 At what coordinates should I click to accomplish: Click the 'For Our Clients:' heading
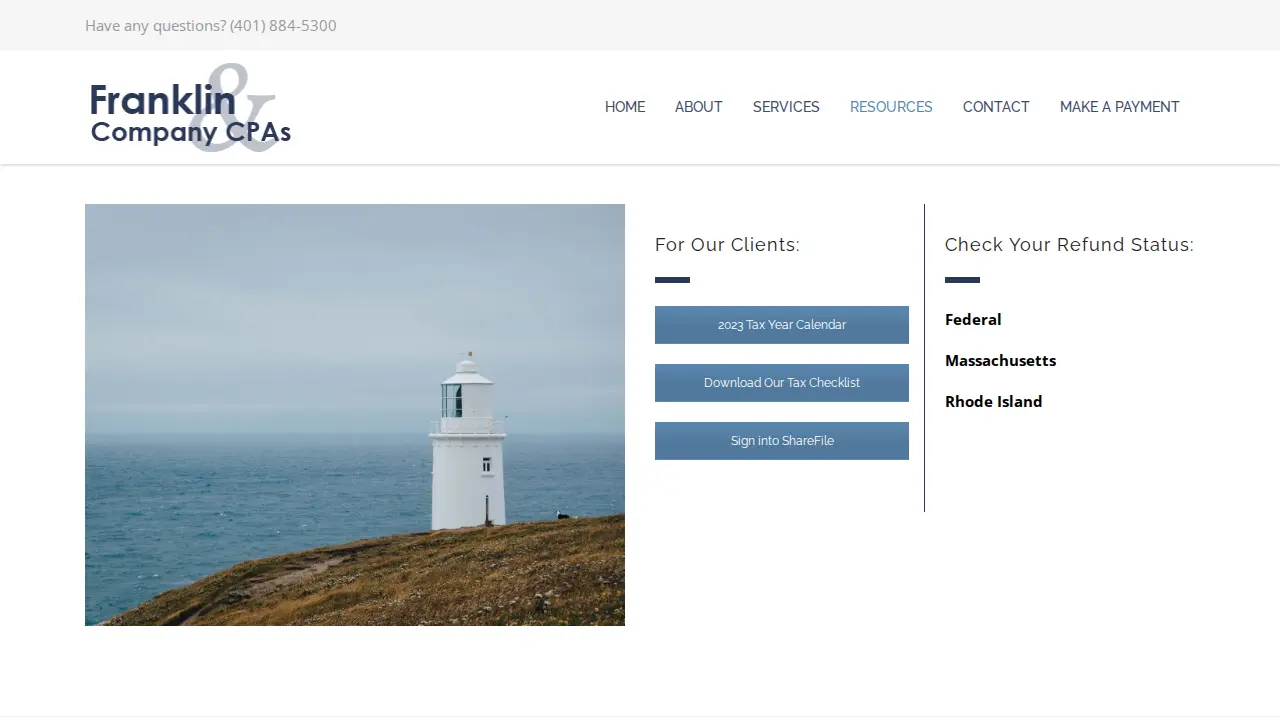(727, 245)
